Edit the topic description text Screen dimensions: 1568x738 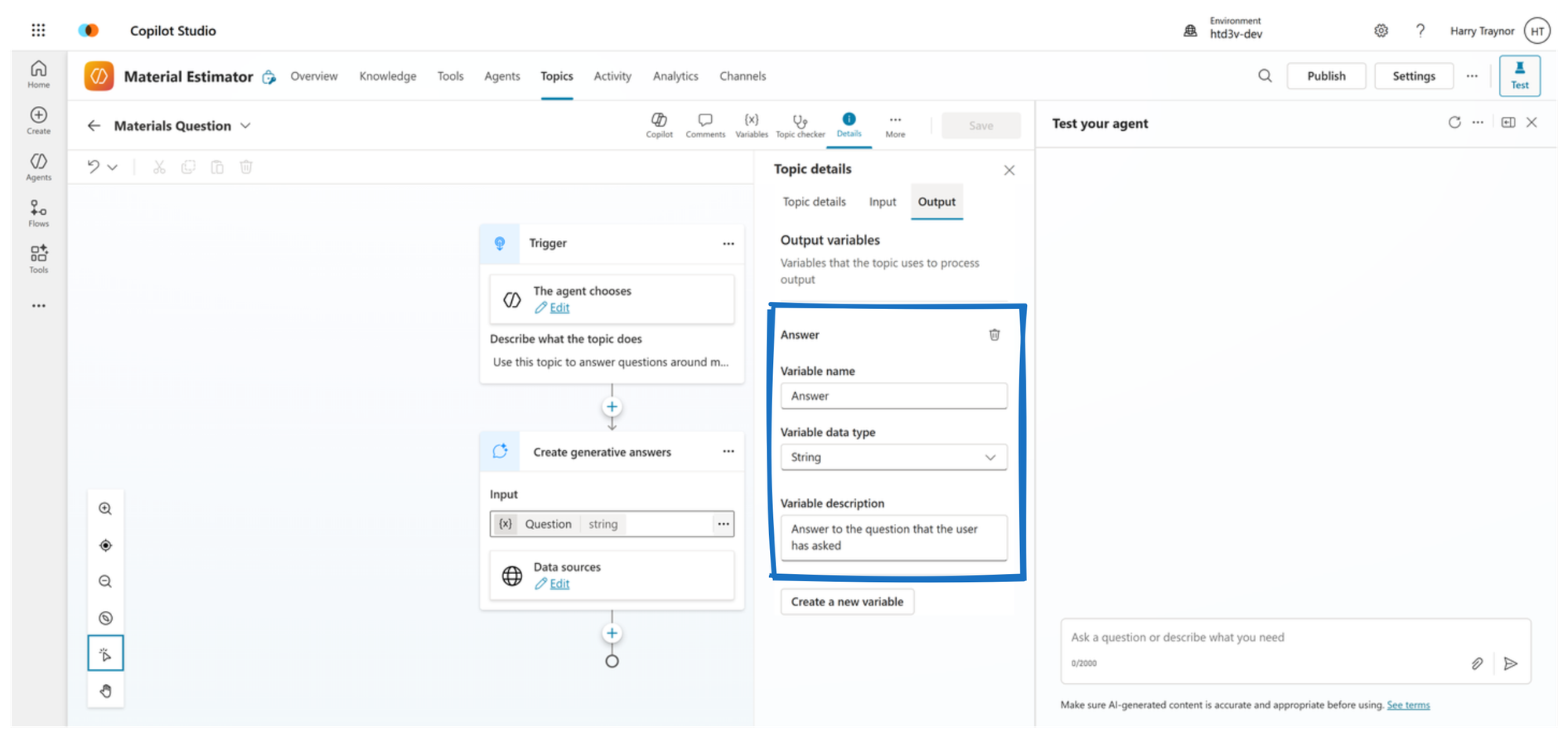coord(610,362)
